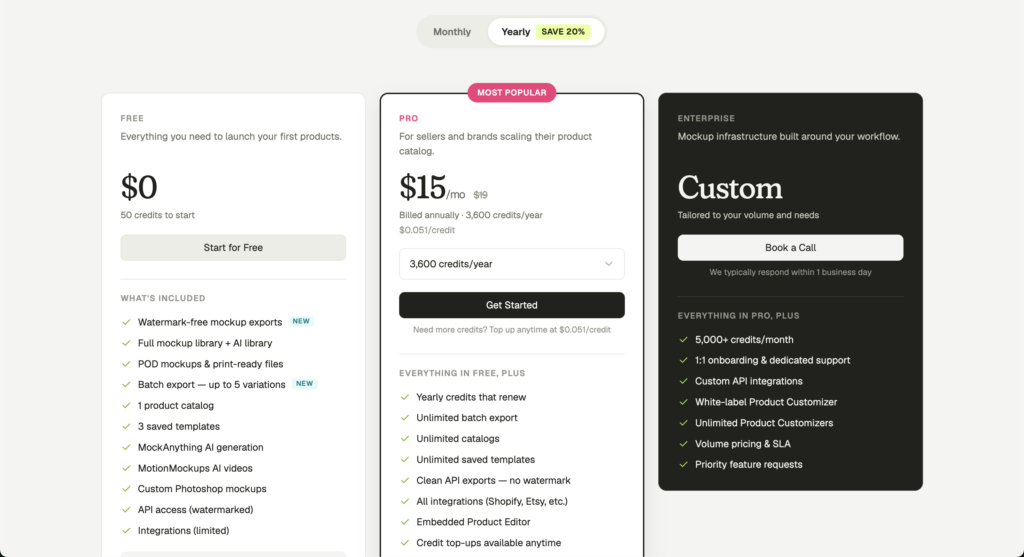Image resolution: width=1024 pixels, height=557 pixels.
Task: Click the checkmark next to POD mockups
Action: coord(126,364)
